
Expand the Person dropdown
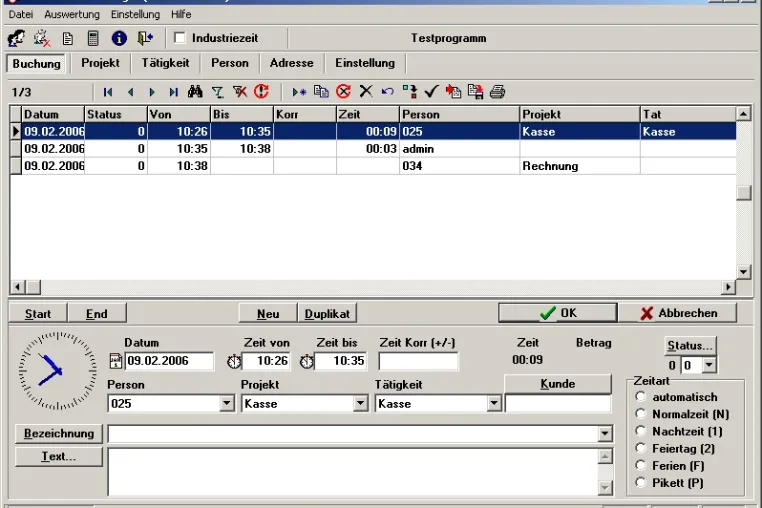(227, 403)
